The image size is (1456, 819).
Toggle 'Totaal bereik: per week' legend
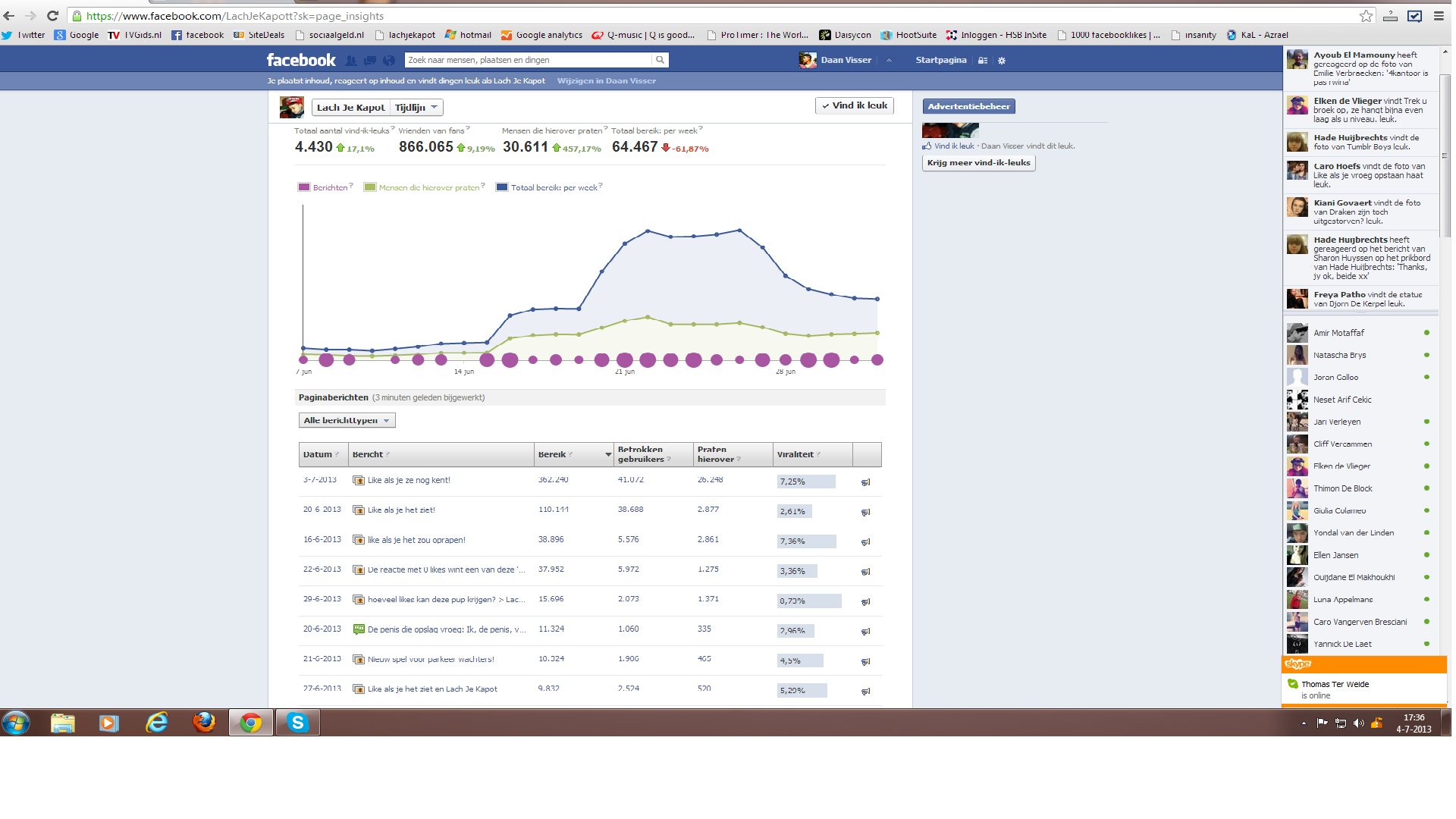pyautogui.click(x=548, y=187)
